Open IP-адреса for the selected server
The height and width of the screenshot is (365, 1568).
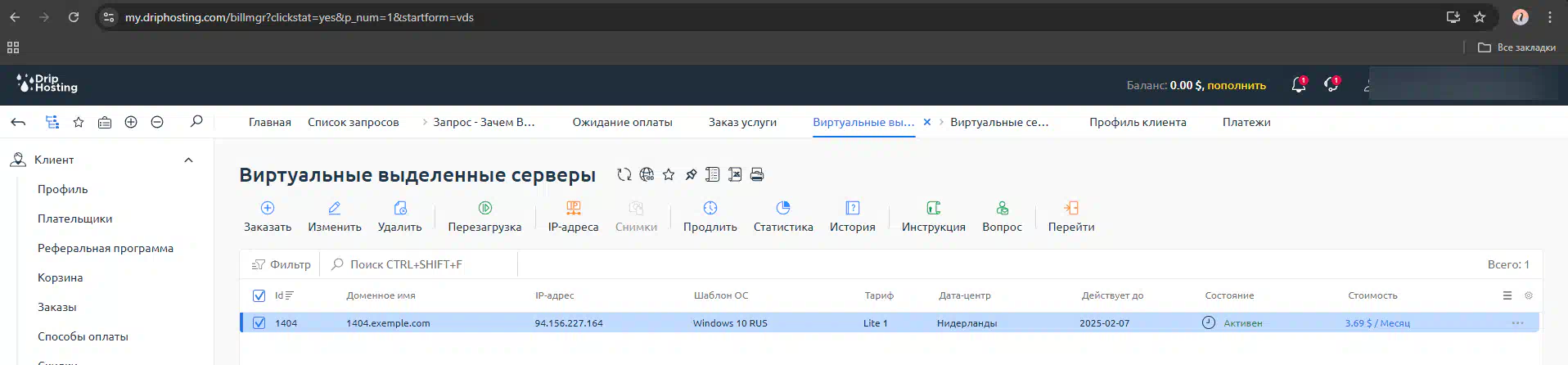tap(573, 209)
